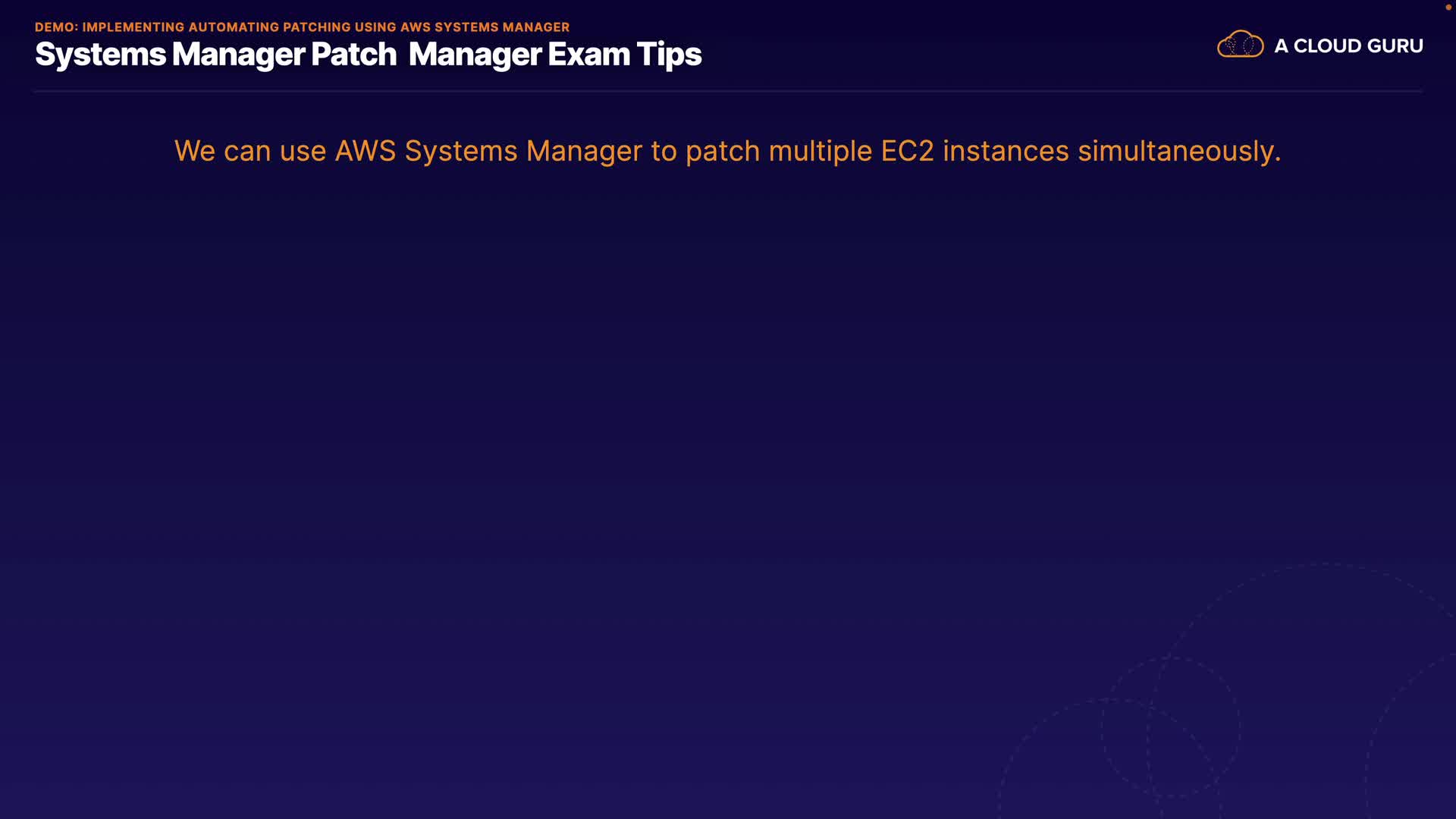Click "Patch" in the slide heading
Viewport: 1456px width, 819px height.
click(x=353, y=55)
